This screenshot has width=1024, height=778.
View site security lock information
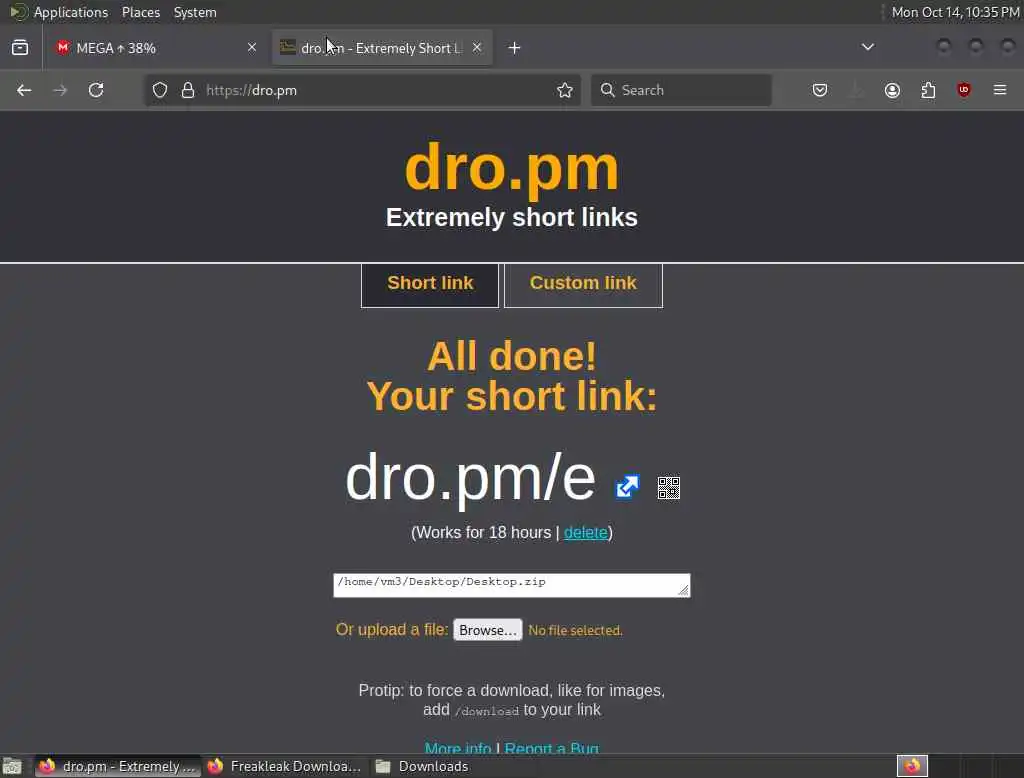click(x=188, y=90)
